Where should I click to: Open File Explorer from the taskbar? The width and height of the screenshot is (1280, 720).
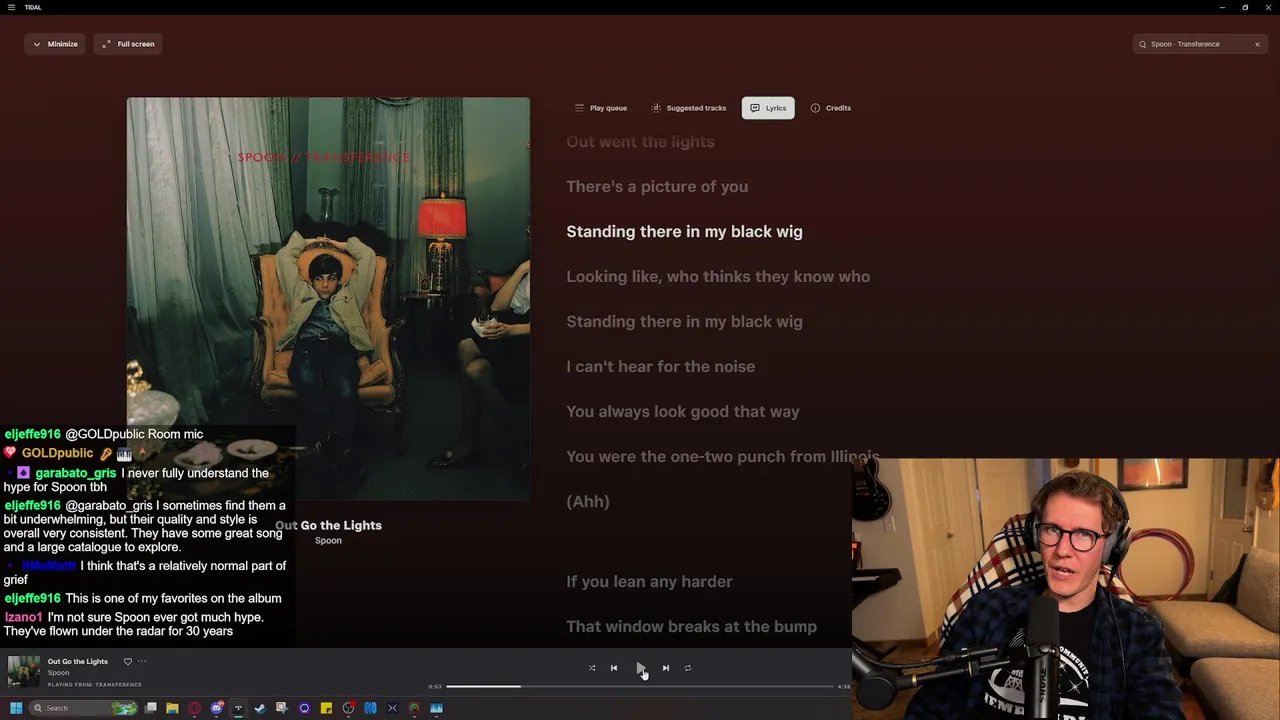[x=172, y=708]
